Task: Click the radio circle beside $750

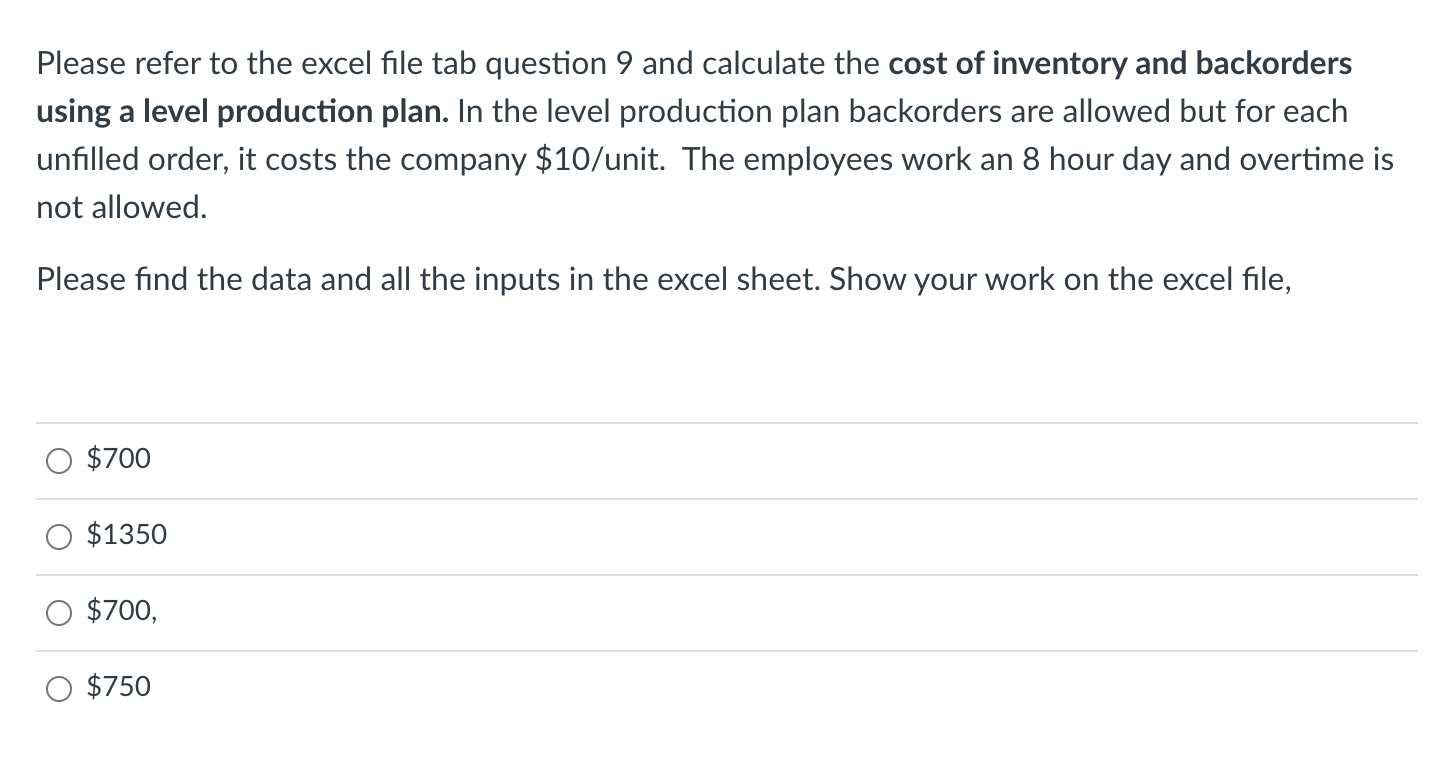Action: pos(58,688)
